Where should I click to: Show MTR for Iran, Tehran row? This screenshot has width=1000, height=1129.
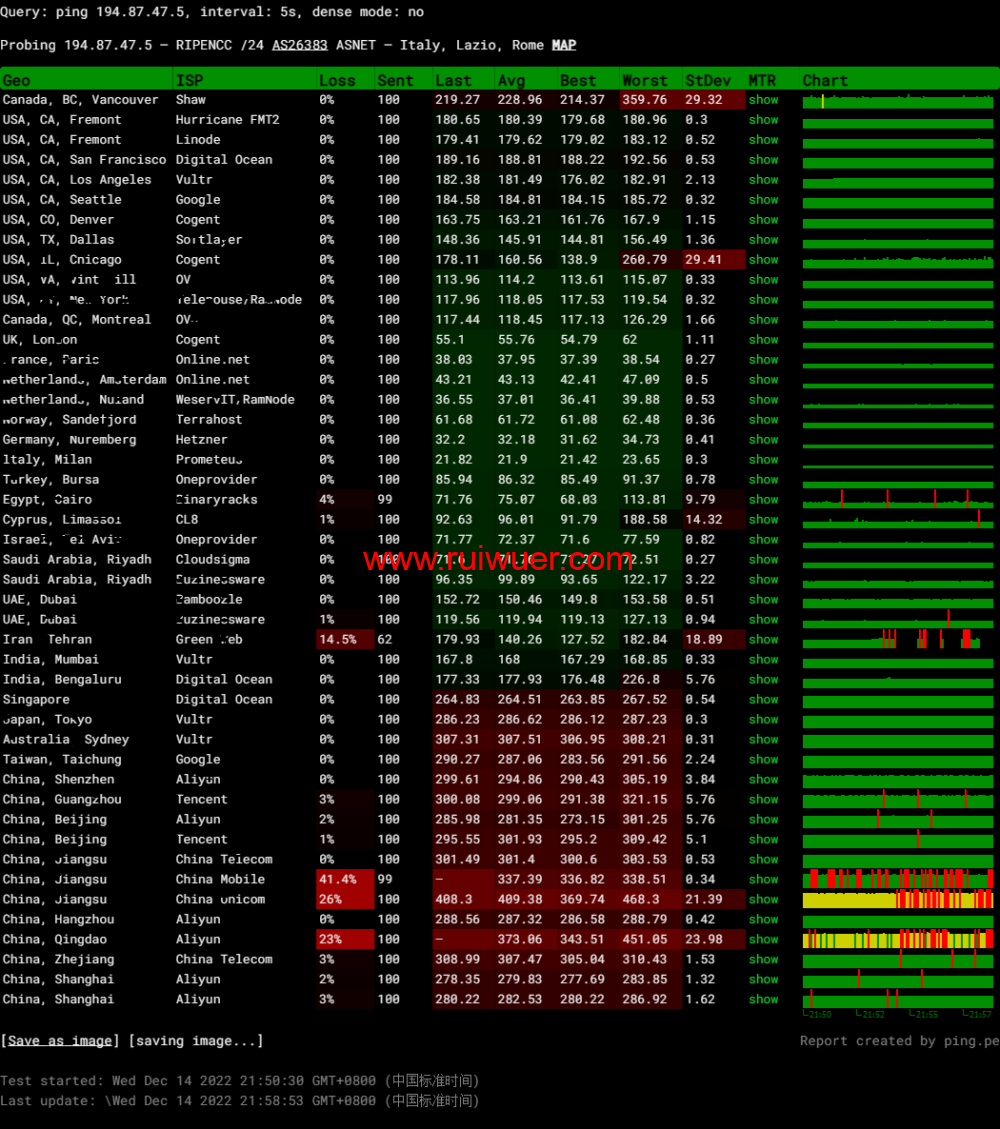point(763,640)
